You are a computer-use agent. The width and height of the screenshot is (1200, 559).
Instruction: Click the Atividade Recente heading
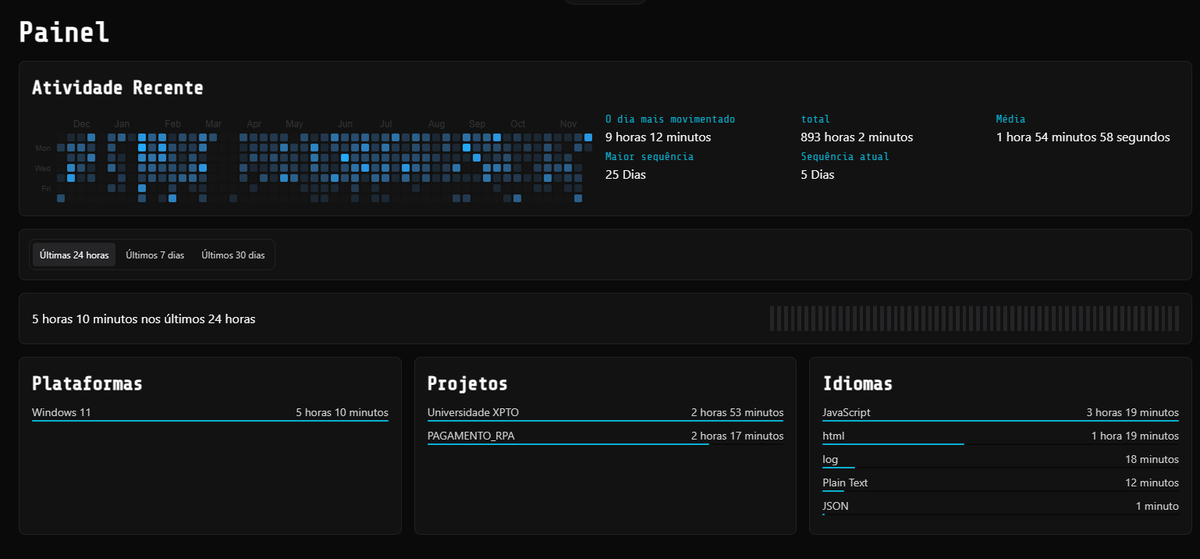118,88
